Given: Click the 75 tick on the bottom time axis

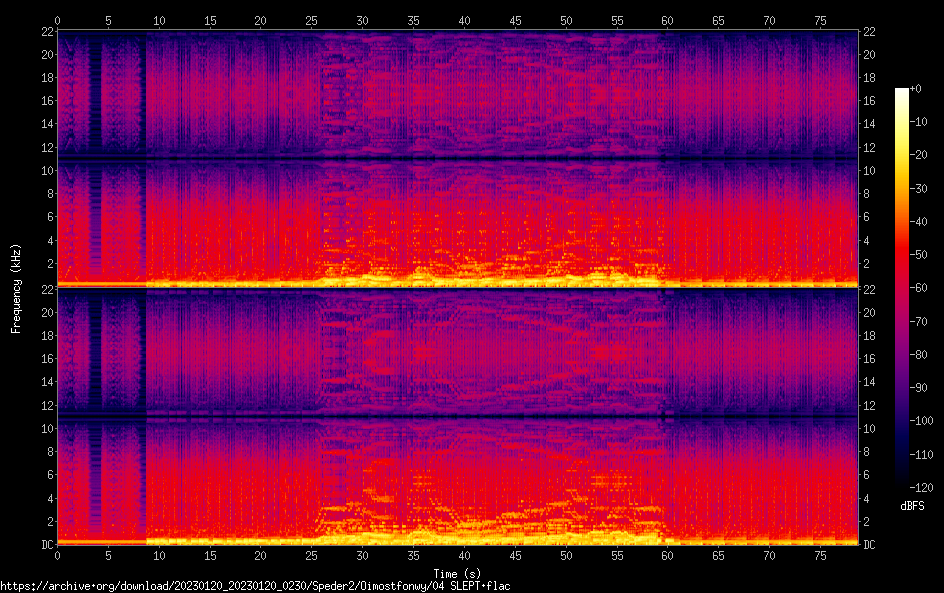Looking at the screenshot, I should tap(820, 556).
